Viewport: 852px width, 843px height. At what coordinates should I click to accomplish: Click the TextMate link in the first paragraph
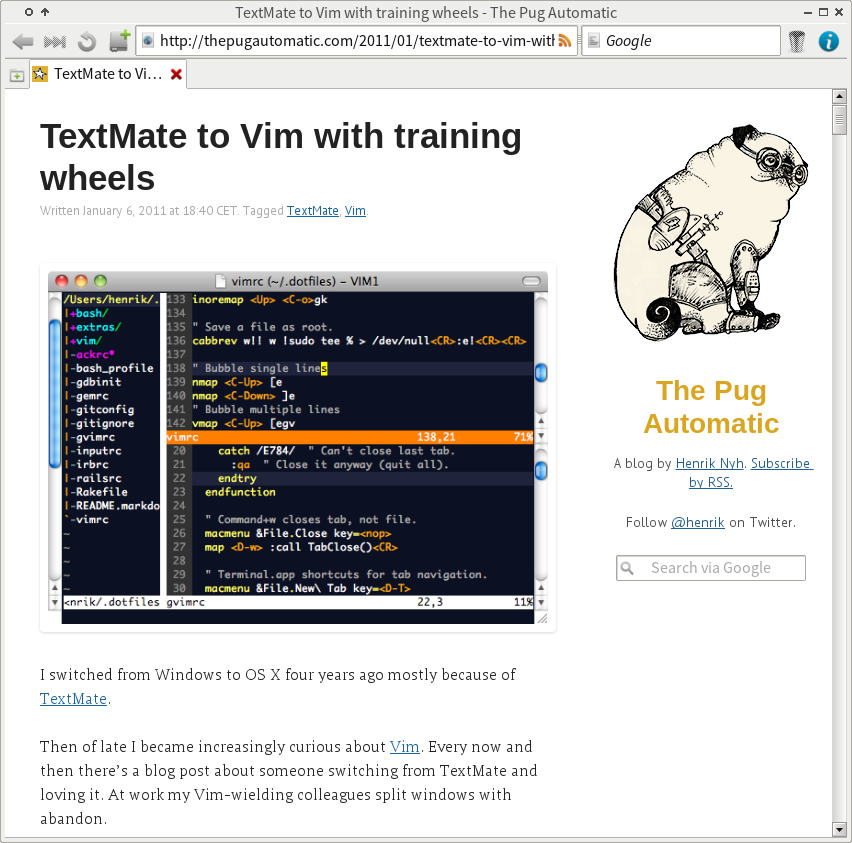[x=73, y=699]
